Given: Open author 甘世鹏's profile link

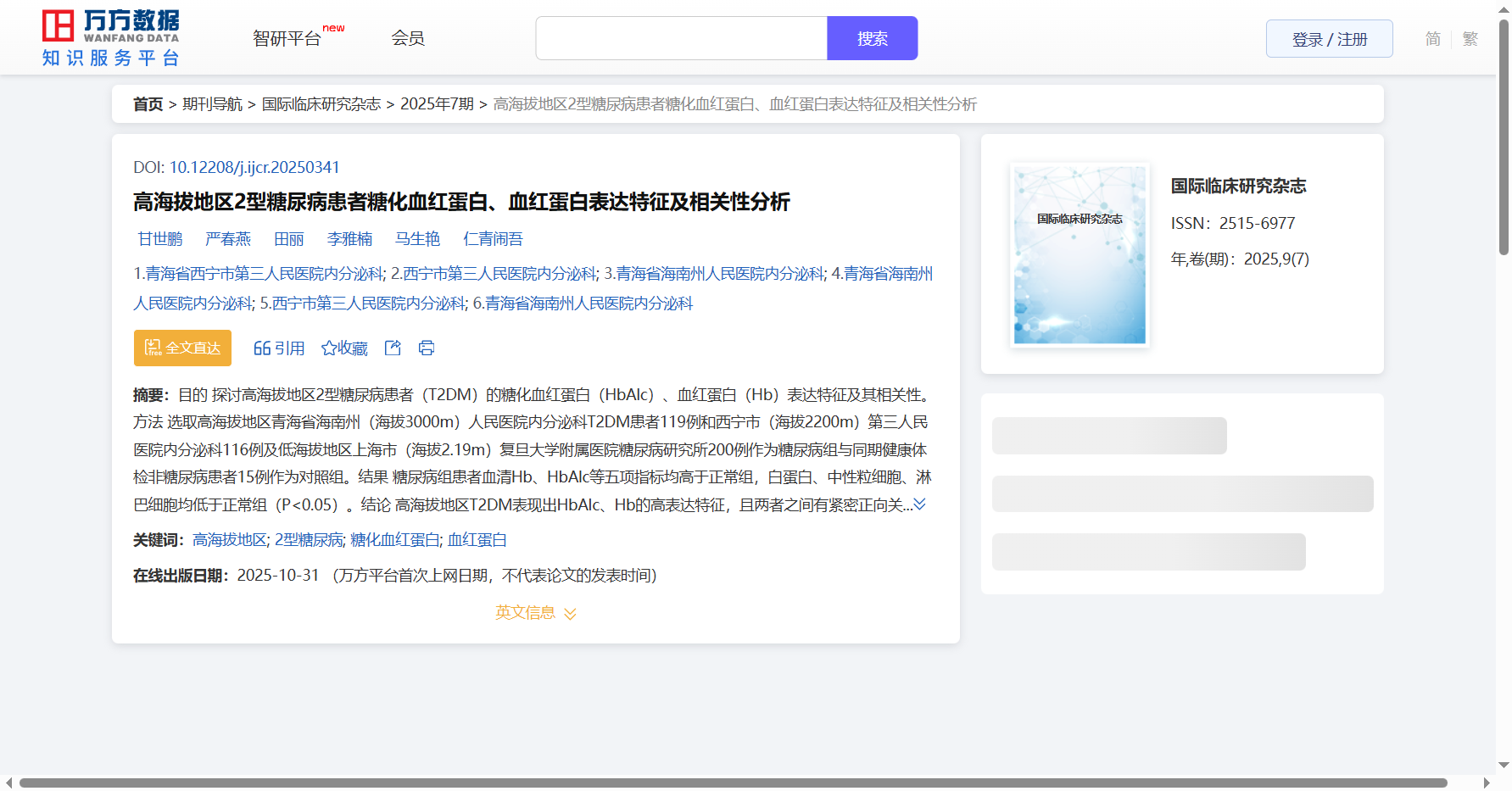Looking at the screenshot, I should (160, 239).
